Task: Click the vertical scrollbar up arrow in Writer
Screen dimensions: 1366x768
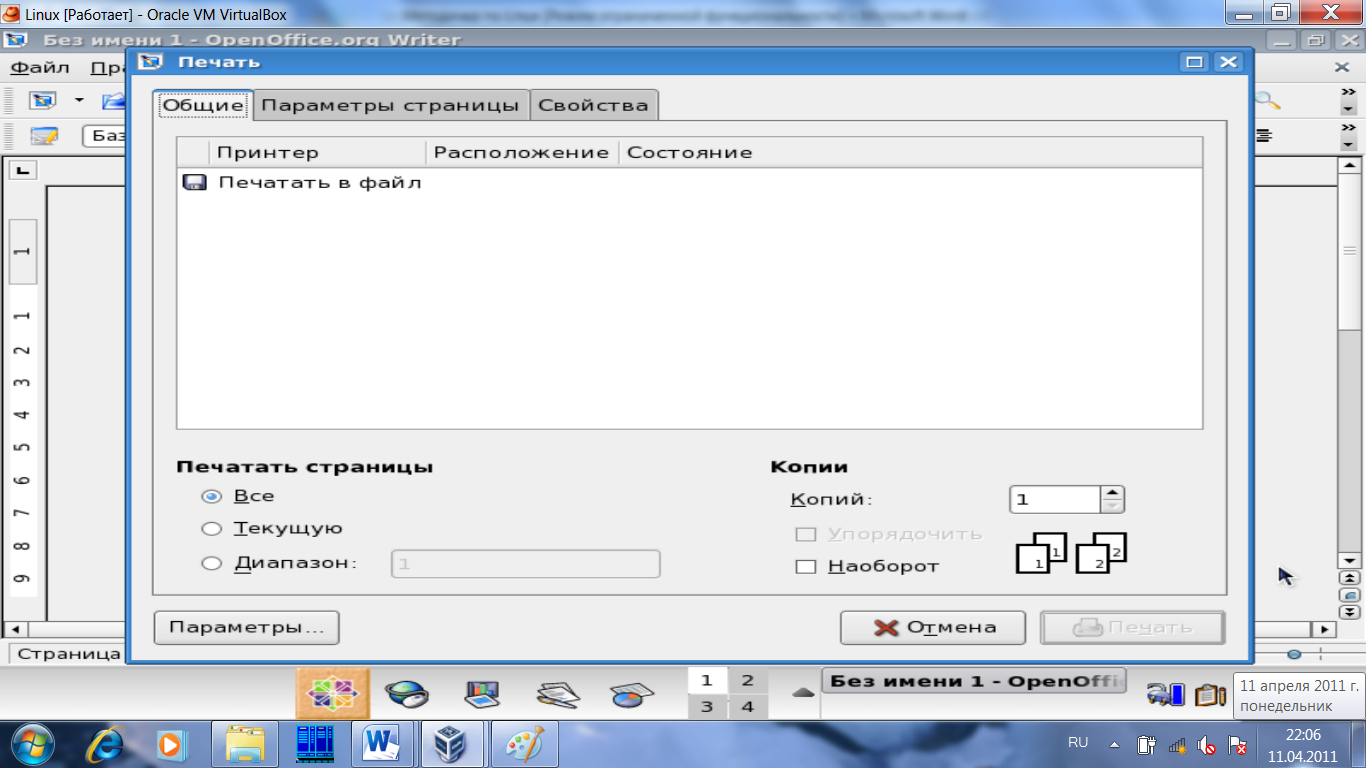Action: [x=1349, y=165]
